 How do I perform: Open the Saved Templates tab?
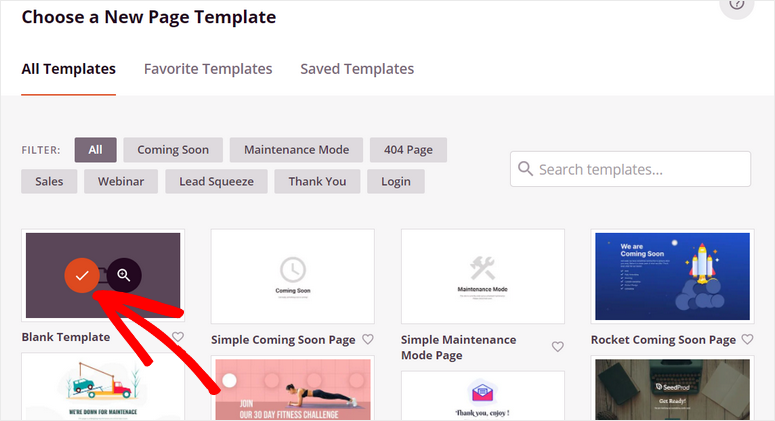(x=357, y=69)
